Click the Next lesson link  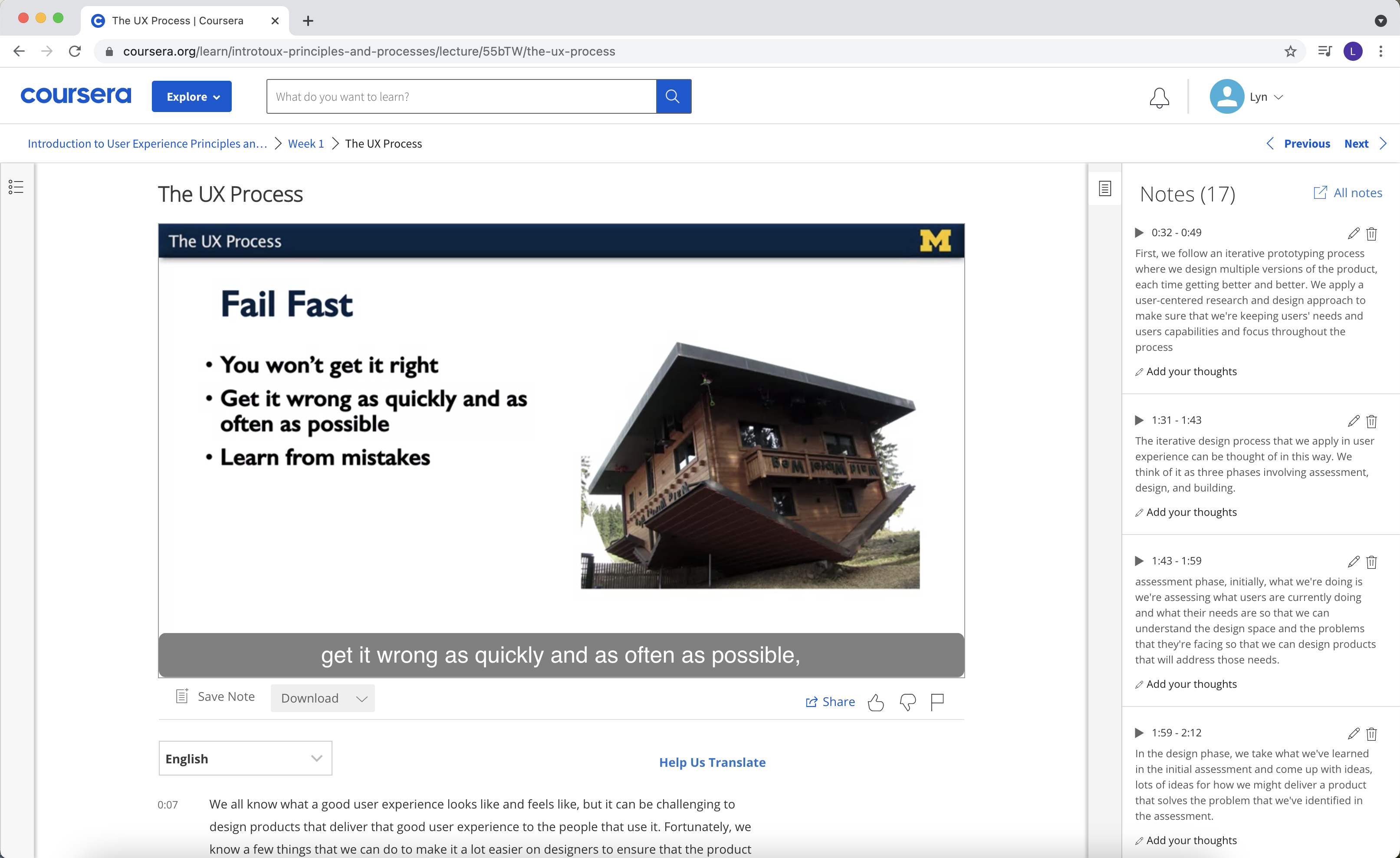[1356, 144]
